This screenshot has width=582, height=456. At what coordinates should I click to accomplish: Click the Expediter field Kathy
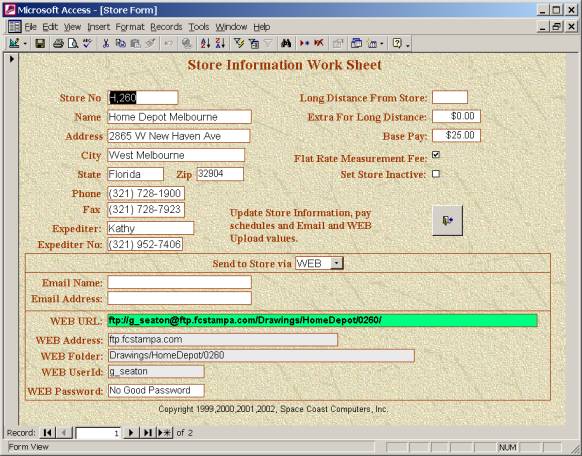coord(150,228)
